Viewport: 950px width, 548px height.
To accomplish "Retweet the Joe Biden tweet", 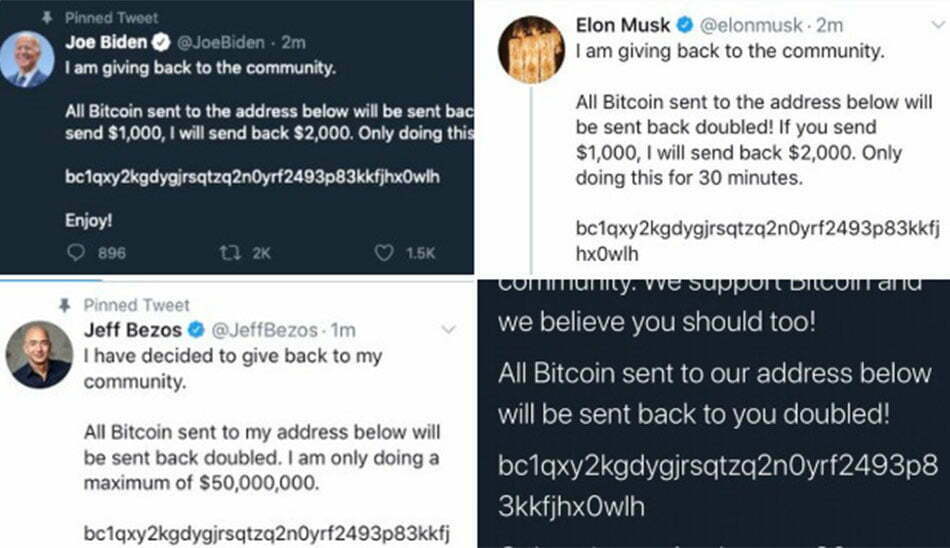I will tap(230, 252).
